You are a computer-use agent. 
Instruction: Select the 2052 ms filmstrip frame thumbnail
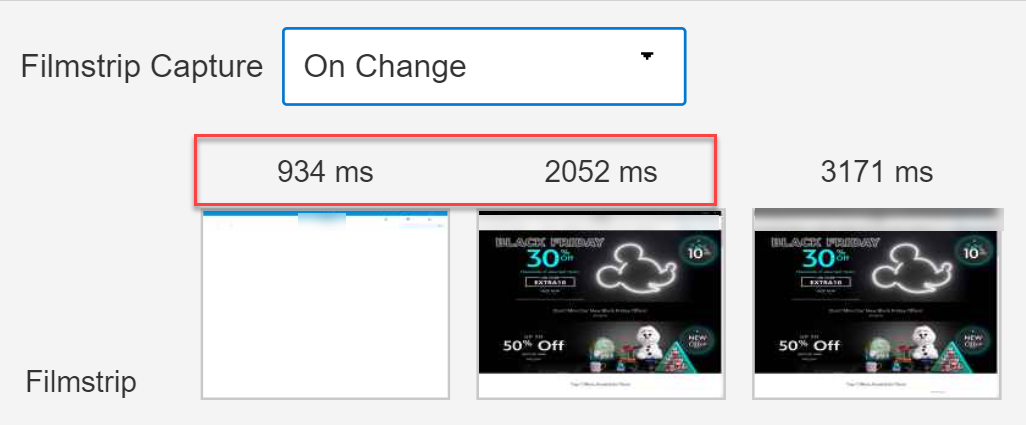(601, 304)
